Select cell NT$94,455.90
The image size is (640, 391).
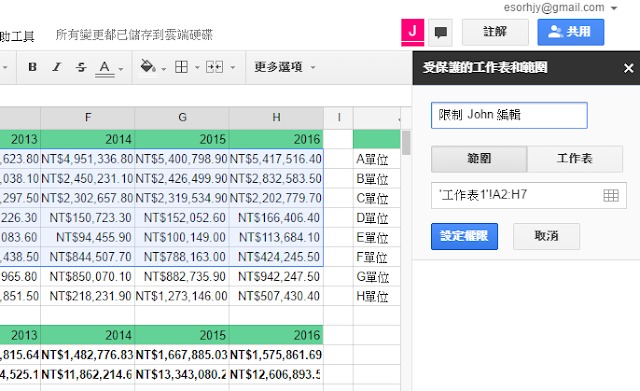pyautogui.click(x=88, y=237)
